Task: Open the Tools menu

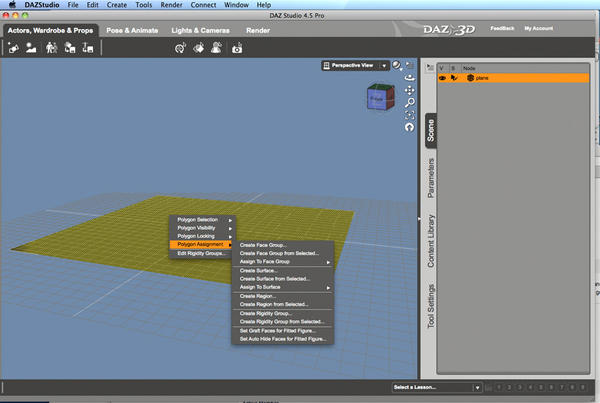Action: click(143, 5)
